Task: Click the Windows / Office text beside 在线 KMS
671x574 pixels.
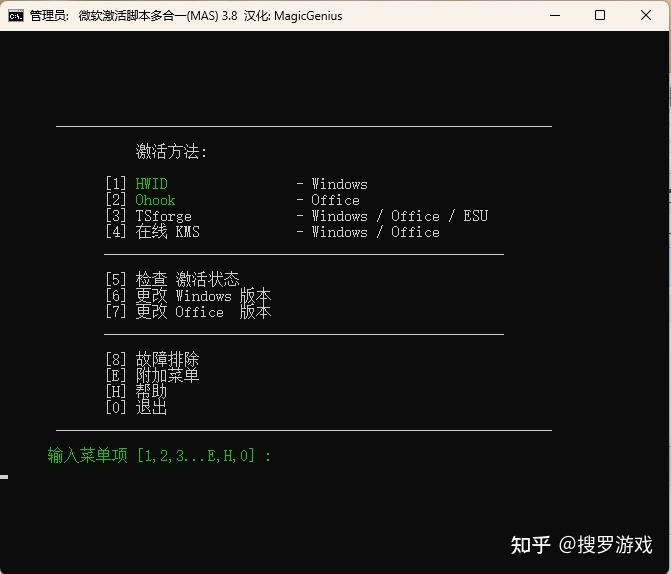Action: 375,232
